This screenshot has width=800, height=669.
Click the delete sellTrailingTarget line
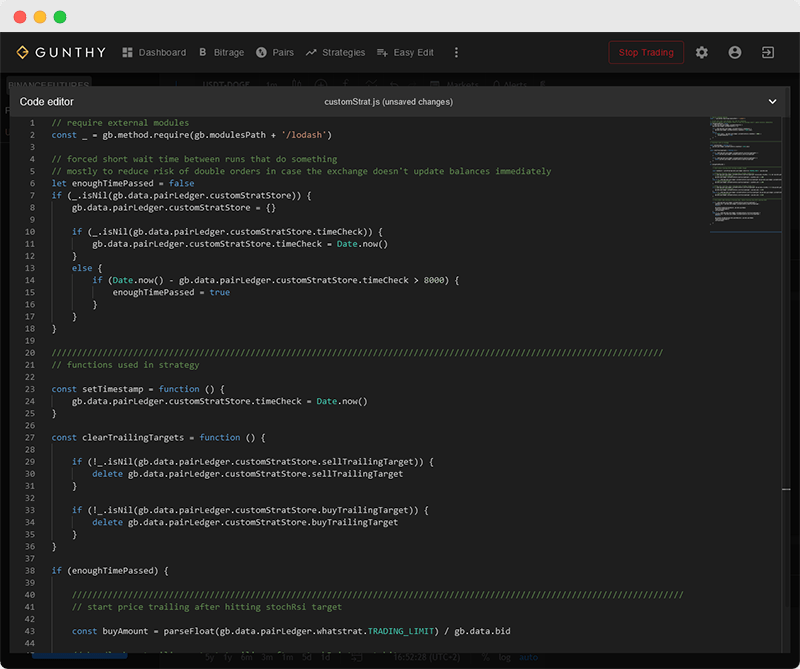(247, 474)
